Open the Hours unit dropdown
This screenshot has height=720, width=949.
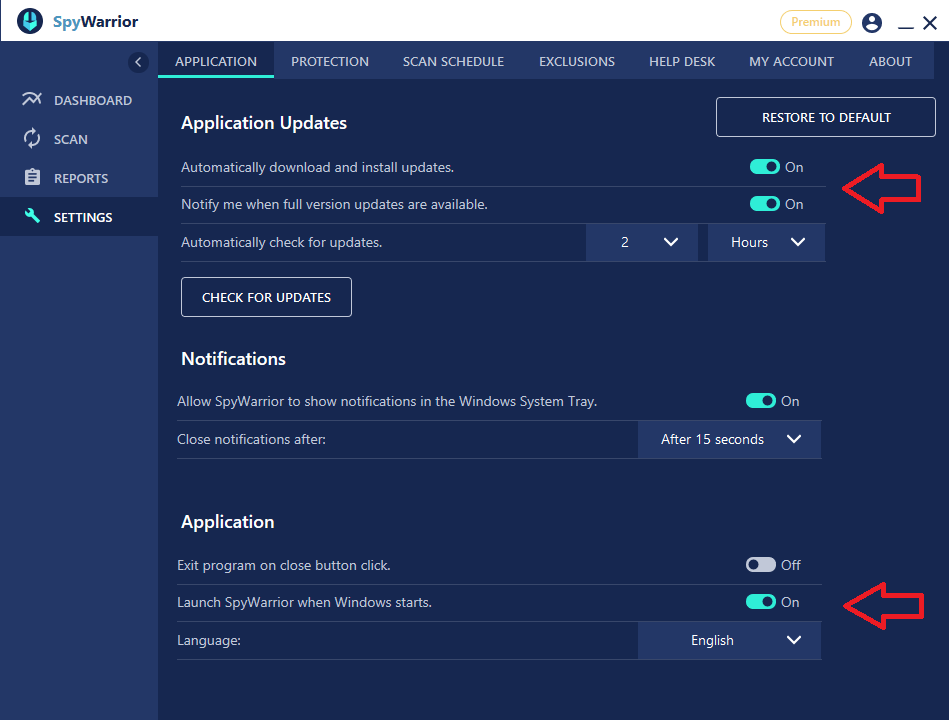point(766,242)
